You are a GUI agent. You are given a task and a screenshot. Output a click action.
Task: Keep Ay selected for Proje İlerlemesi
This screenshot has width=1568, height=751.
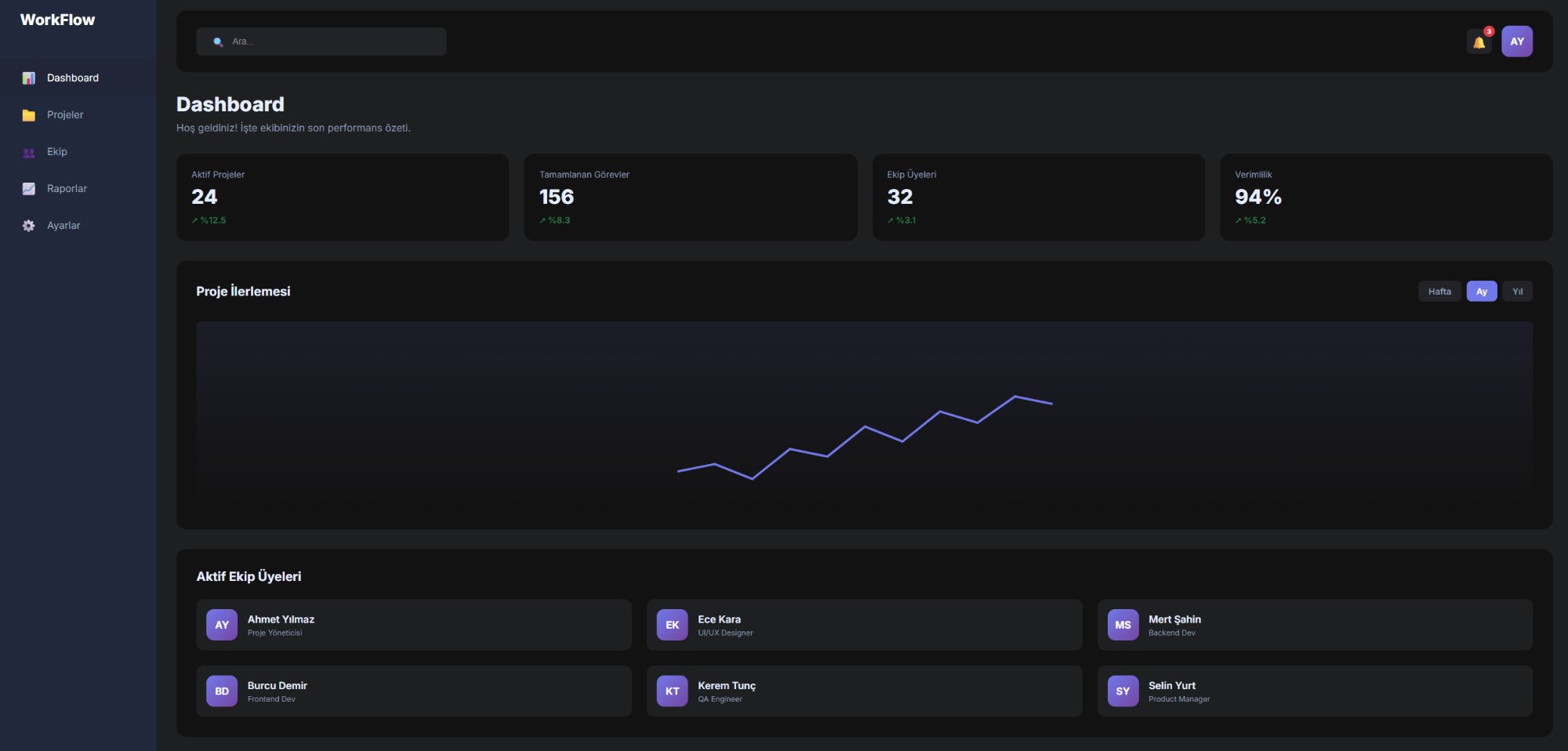click(1481, 291)
